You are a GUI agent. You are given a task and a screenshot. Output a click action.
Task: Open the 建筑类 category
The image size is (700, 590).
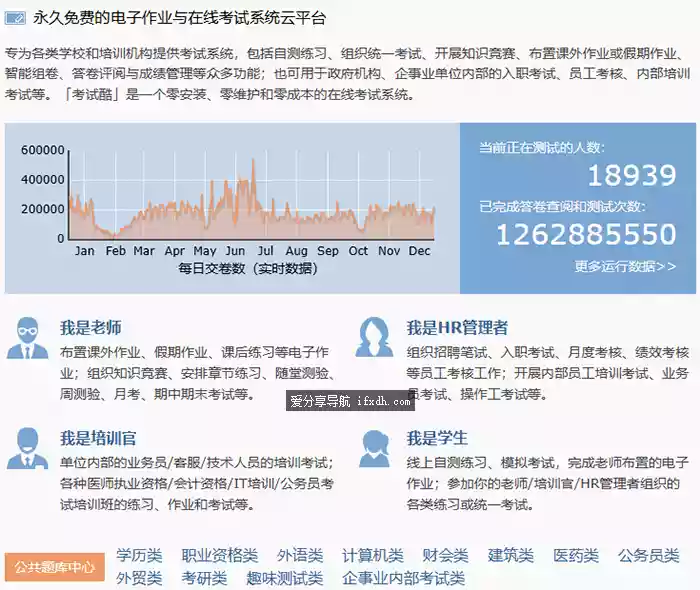click(511, 556)
